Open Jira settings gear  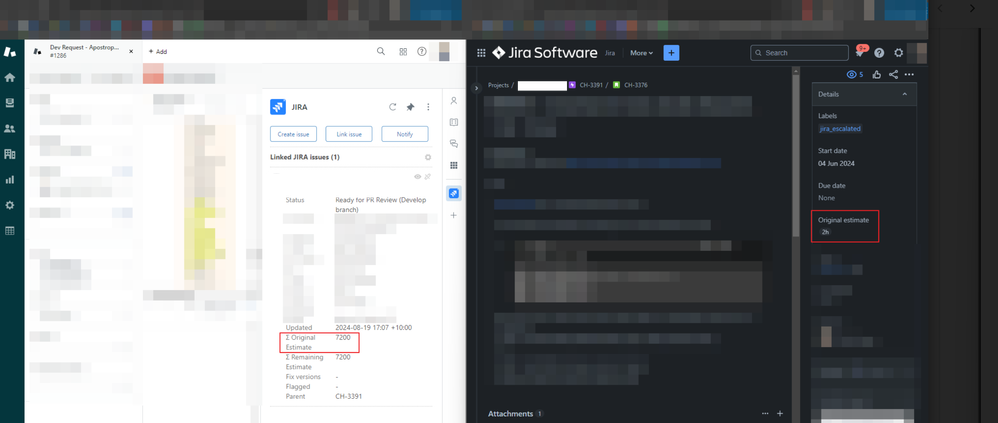(x=899, y=53)
